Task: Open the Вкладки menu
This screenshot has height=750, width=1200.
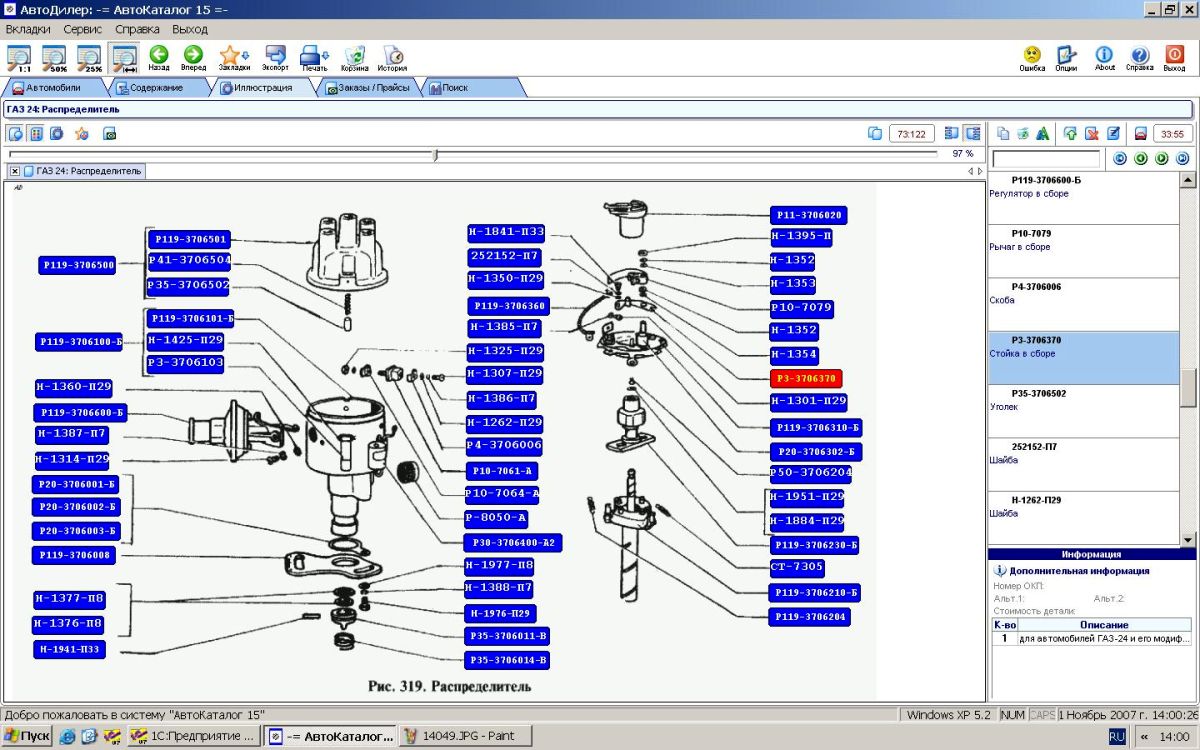Action: tap(28, 30)
